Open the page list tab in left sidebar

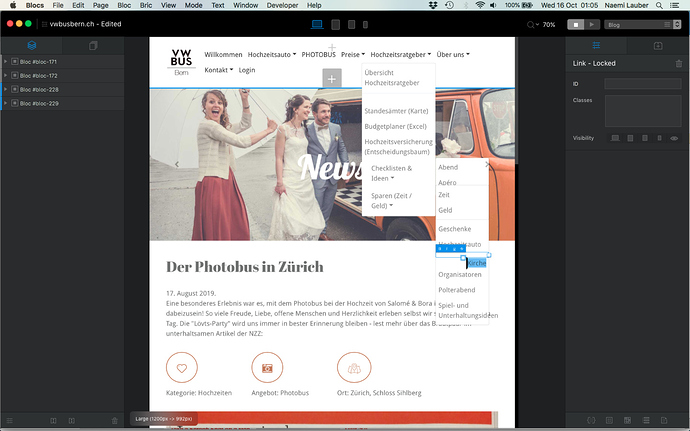pyautogui.click(x=93, y=46)
